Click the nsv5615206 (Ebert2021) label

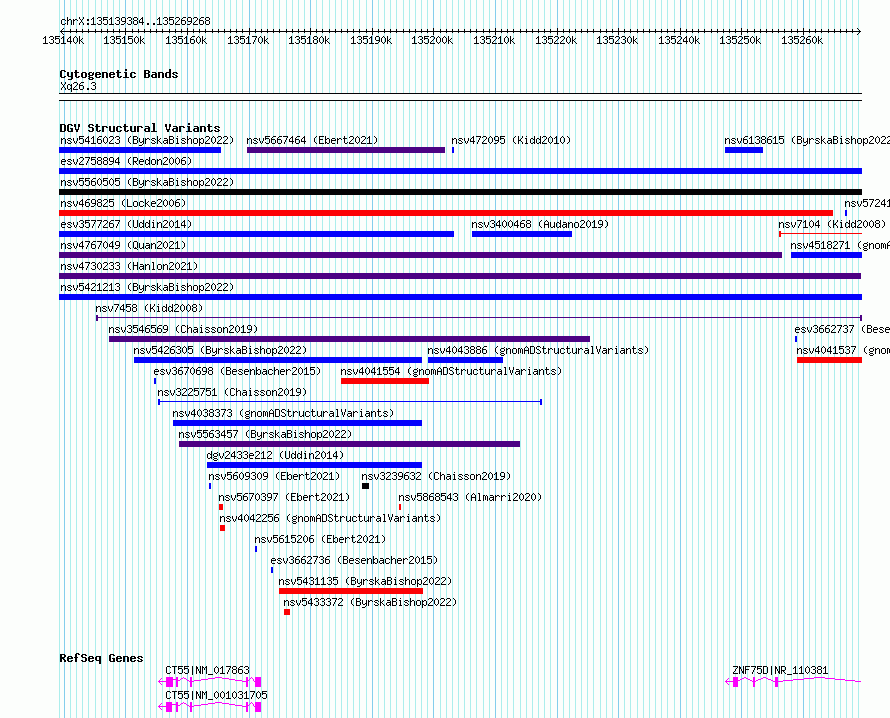point(320,539)
